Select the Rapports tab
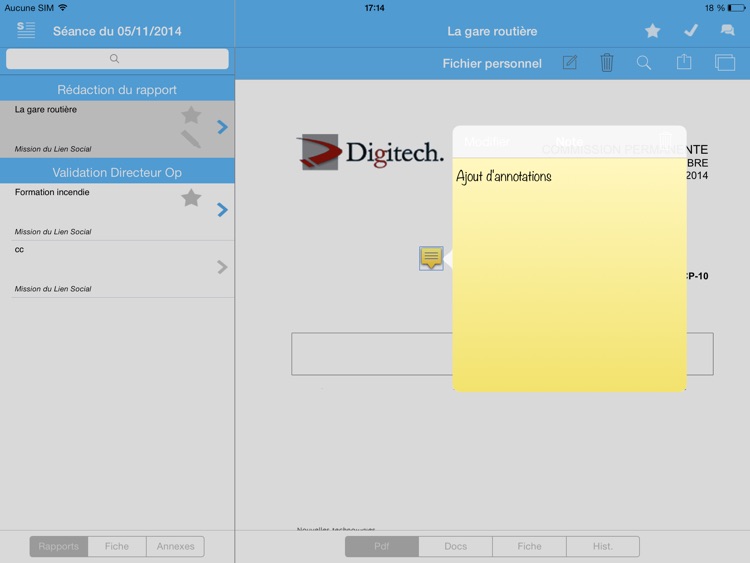Screen dimensions: 750x563 (x=59, y=546)
